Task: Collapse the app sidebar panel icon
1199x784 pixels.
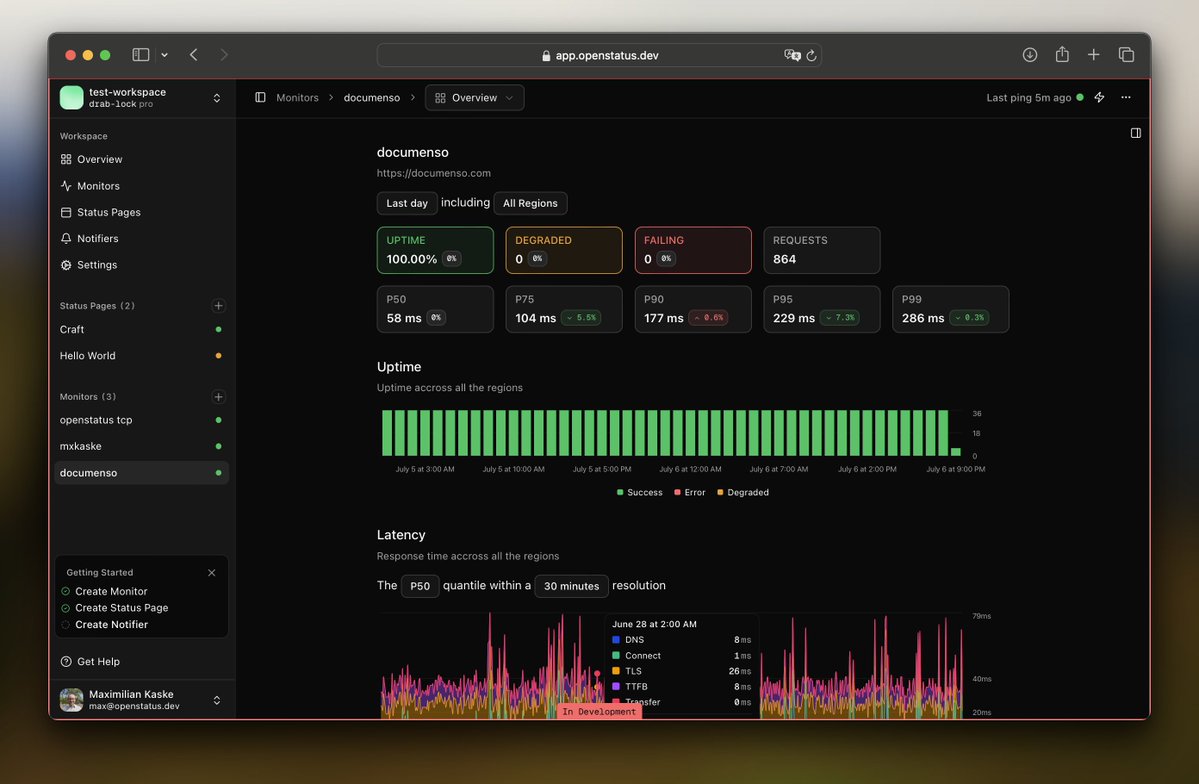Action: 260,97
